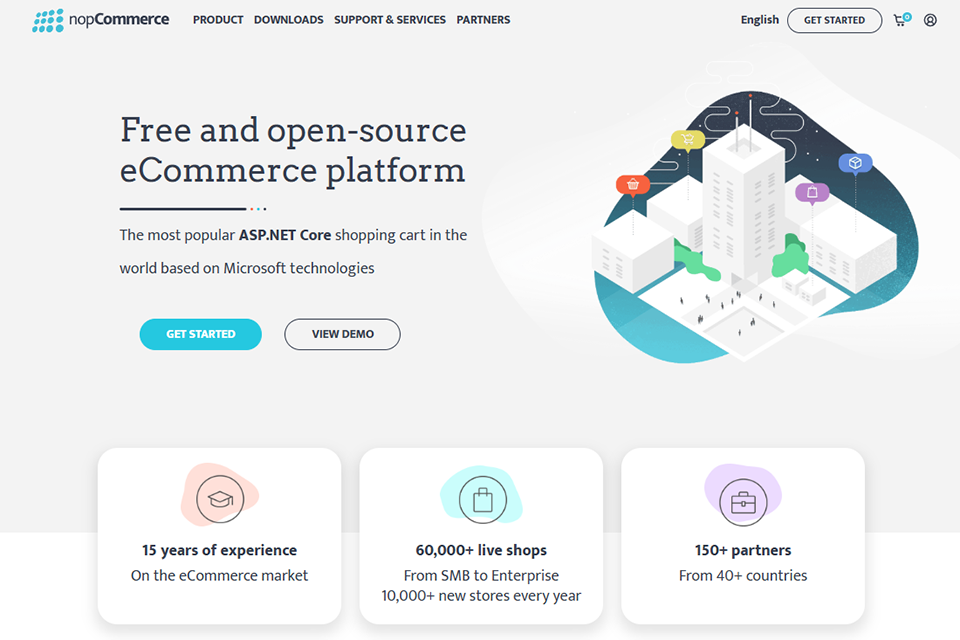Click the 'ASP.NET Core' bold text

285,235
